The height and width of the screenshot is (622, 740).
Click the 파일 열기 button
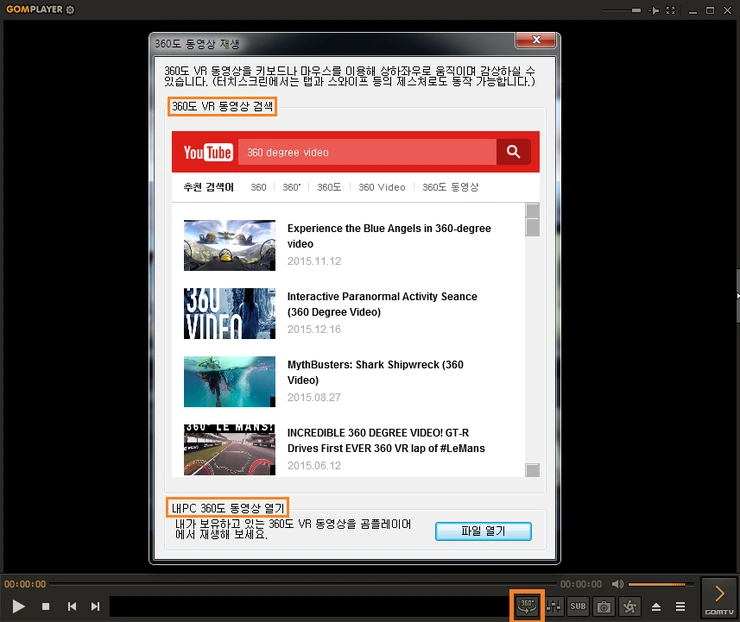click(483, 531)
